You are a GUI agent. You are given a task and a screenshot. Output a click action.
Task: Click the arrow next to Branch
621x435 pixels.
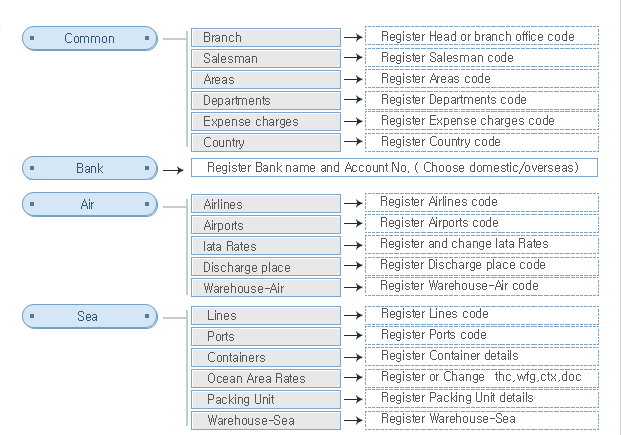[353, 37]
